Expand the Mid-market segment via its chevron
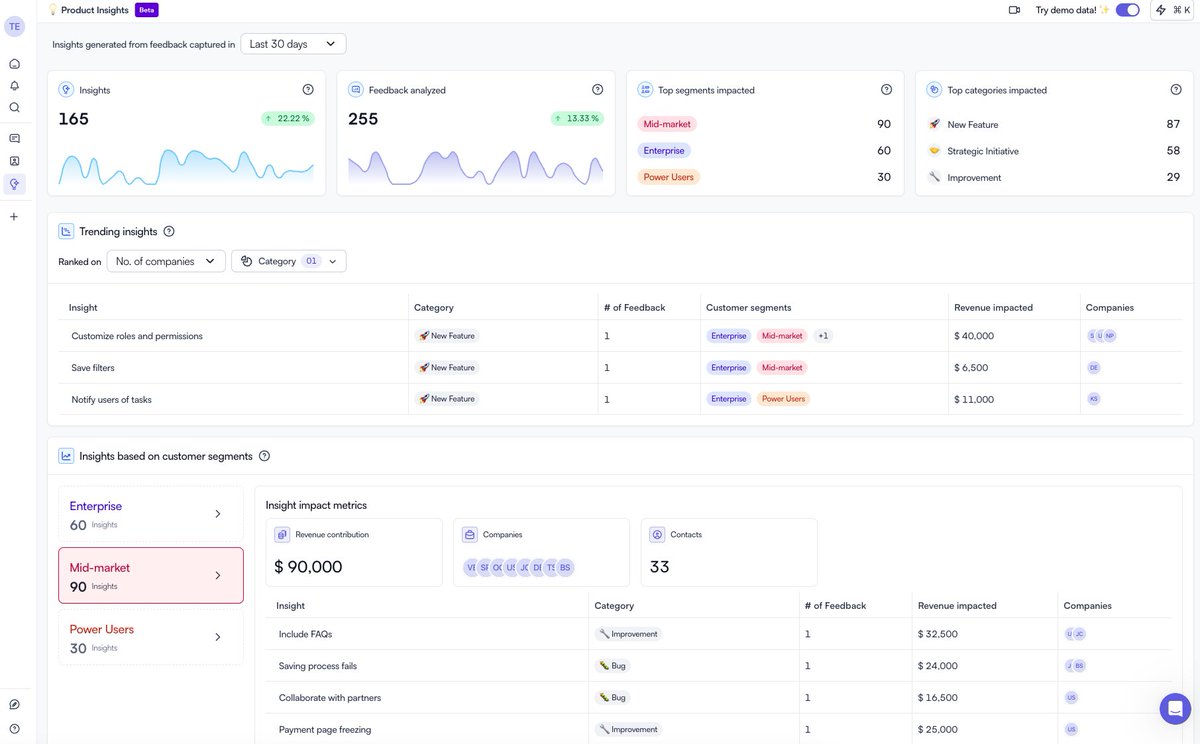 (218, 575)
